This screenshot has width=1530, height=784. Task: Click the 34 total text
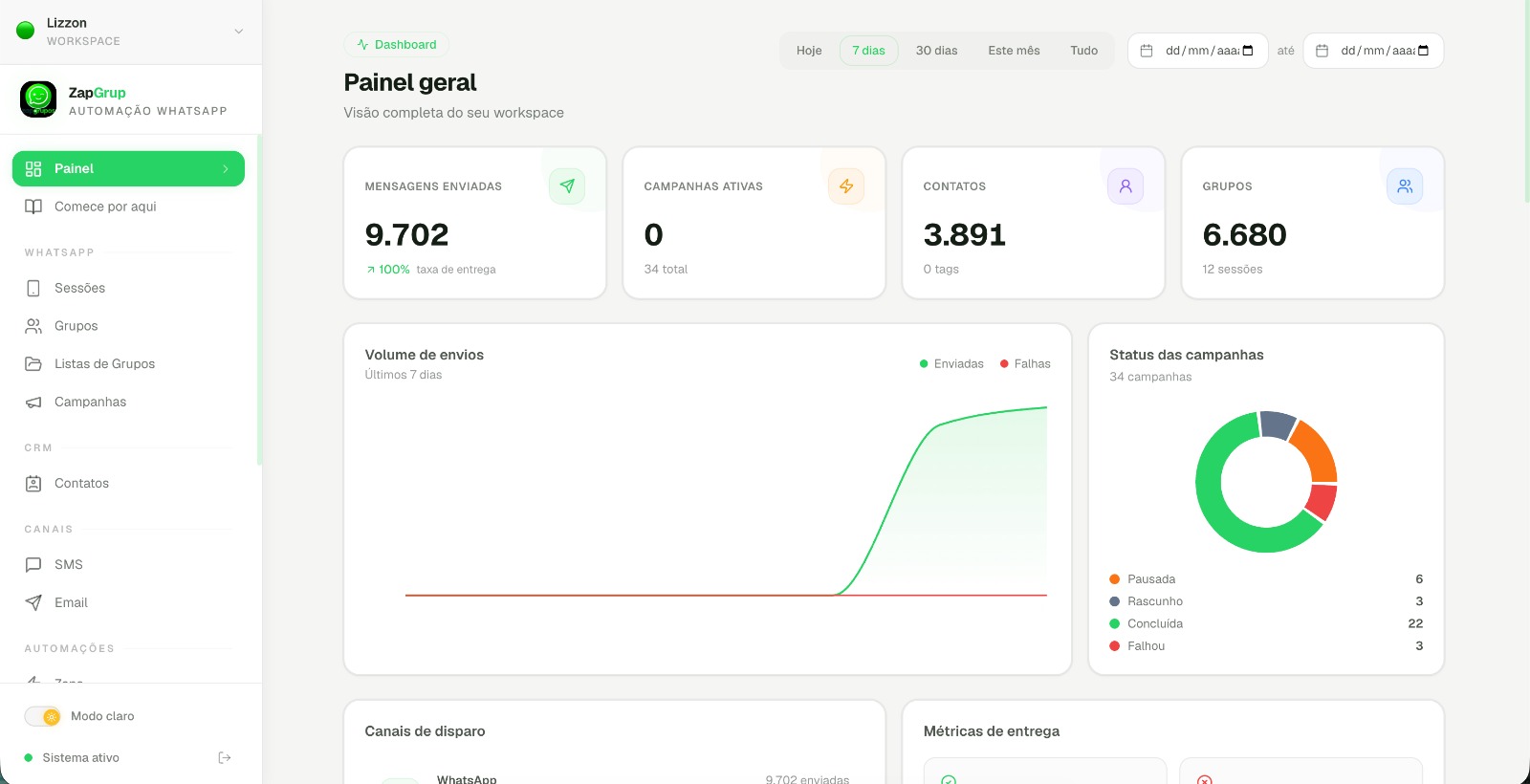point(666,270)
